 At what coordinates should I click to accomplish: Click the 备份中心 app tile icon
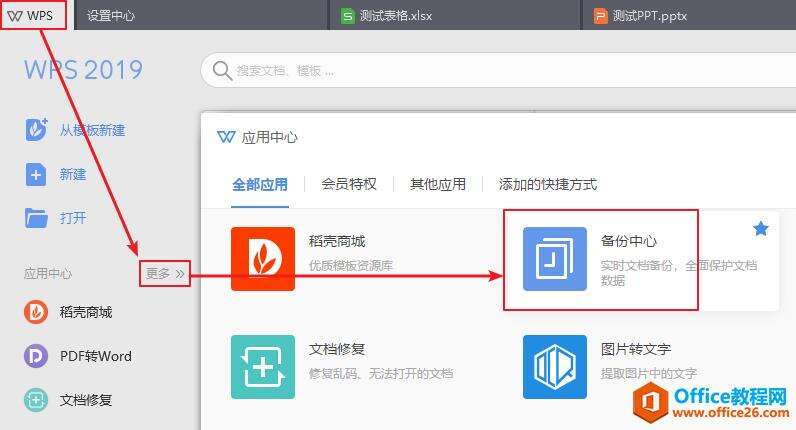point(555,259)
